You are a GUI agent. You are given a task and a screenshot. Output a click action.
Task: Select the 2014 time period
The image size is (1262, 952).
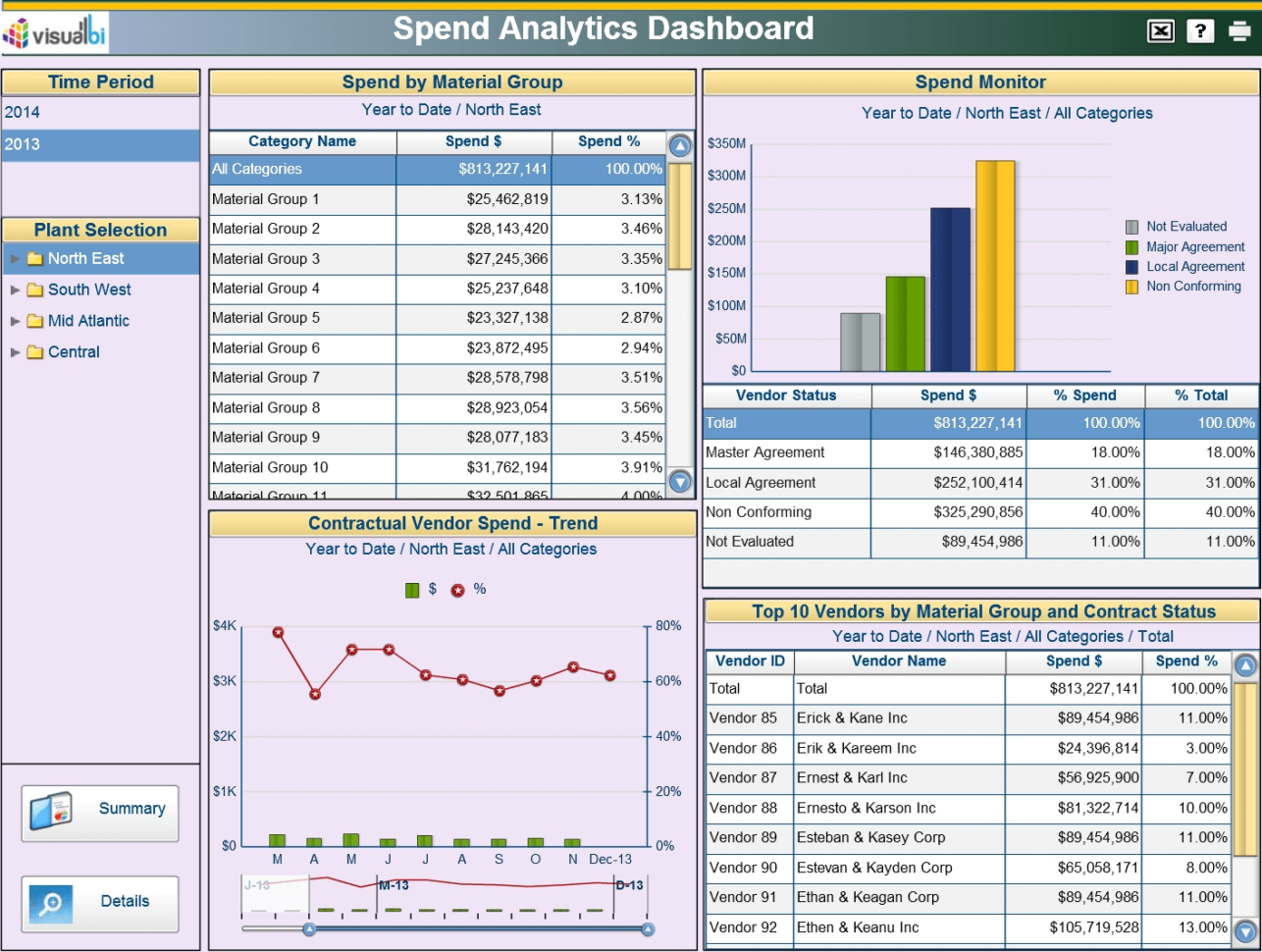click(98, 112)
